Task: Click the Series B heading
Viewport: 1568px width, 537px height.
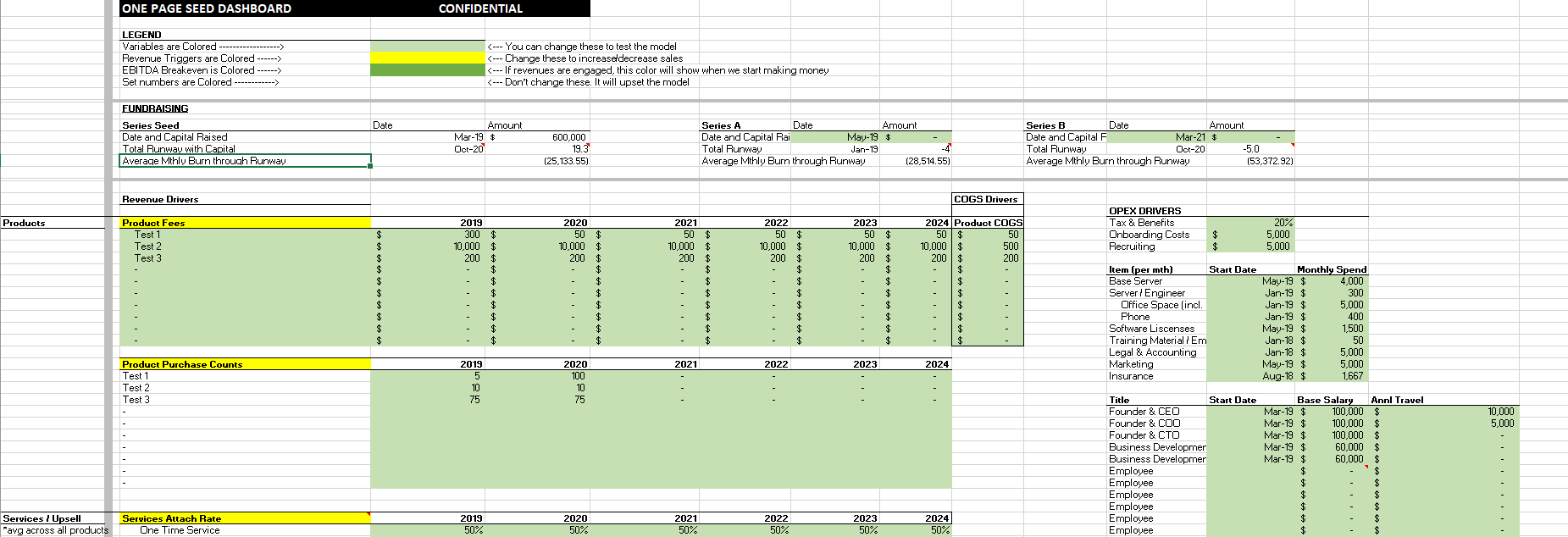Action: 1045,125
